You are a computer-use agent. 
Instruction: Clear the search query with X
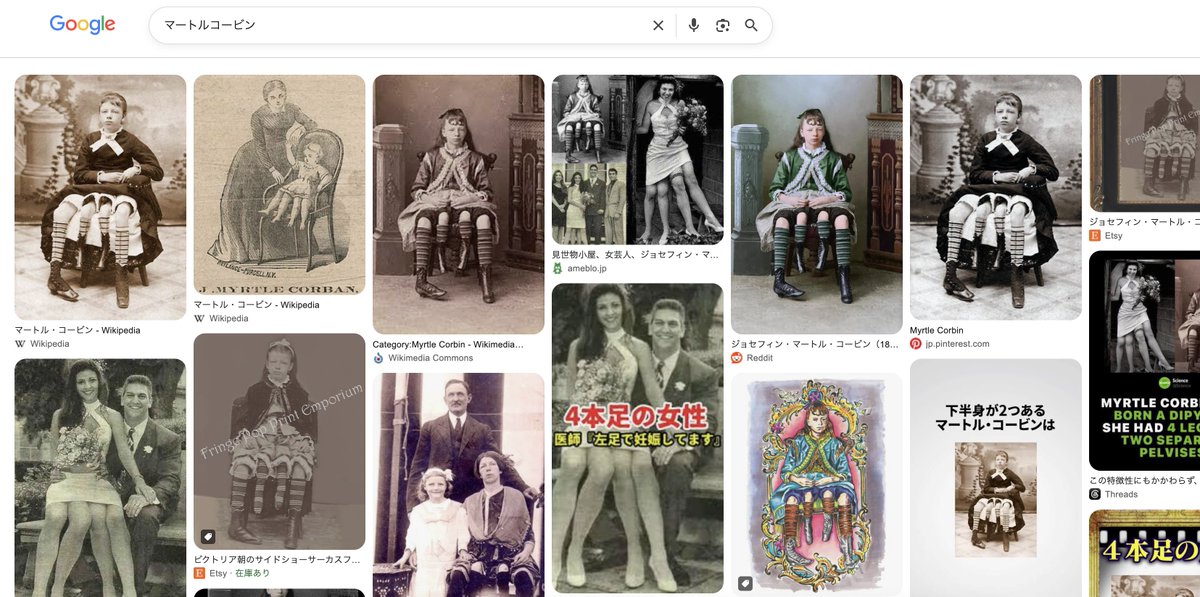[x=658, y=26]
